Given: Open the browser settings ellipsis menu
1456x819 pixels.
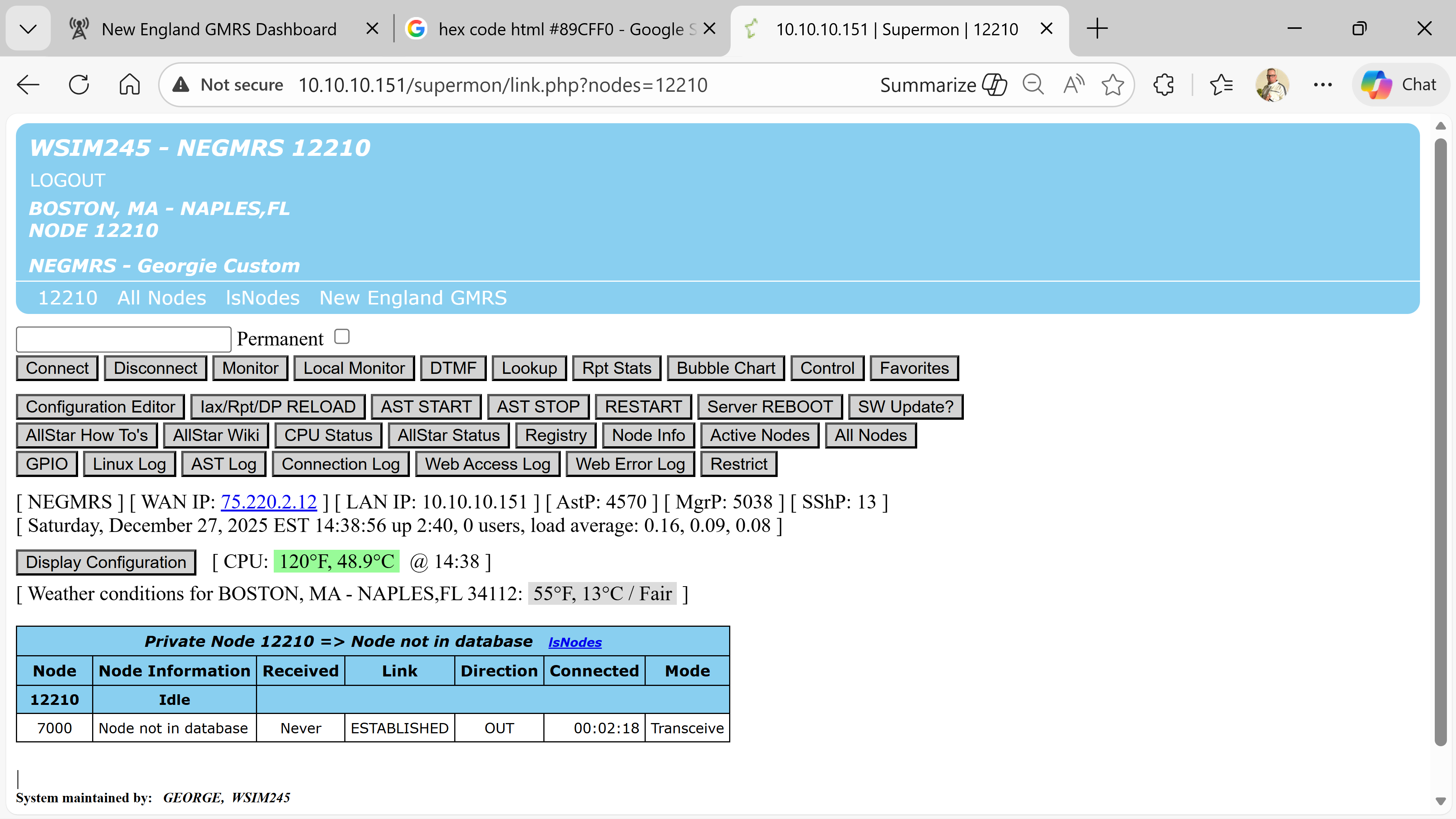Looking at the screenshot, I should click(x=1323, y=85).
